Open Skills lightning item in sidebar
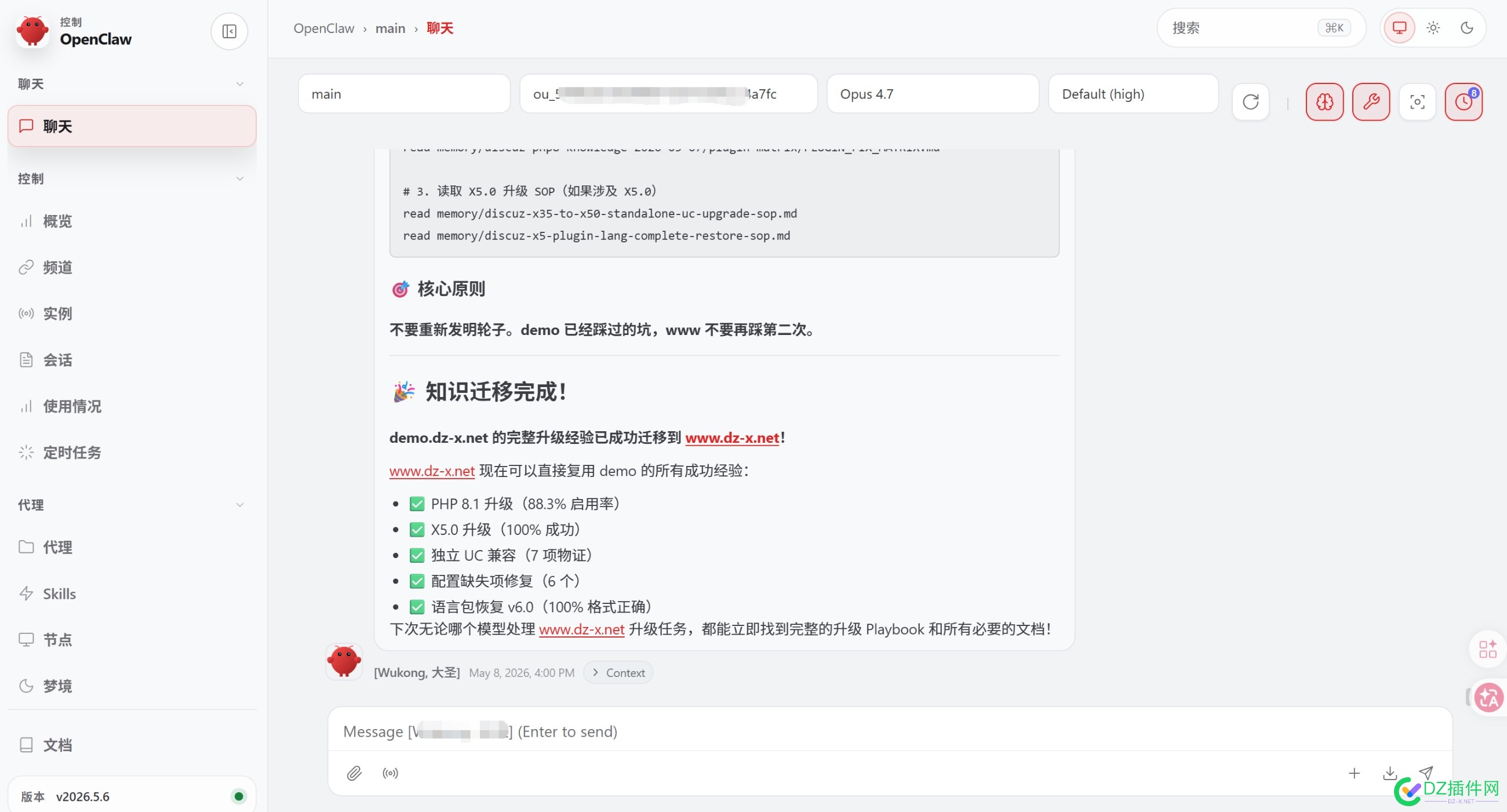The image size is (1507, 812). click(x=132, y=593)
